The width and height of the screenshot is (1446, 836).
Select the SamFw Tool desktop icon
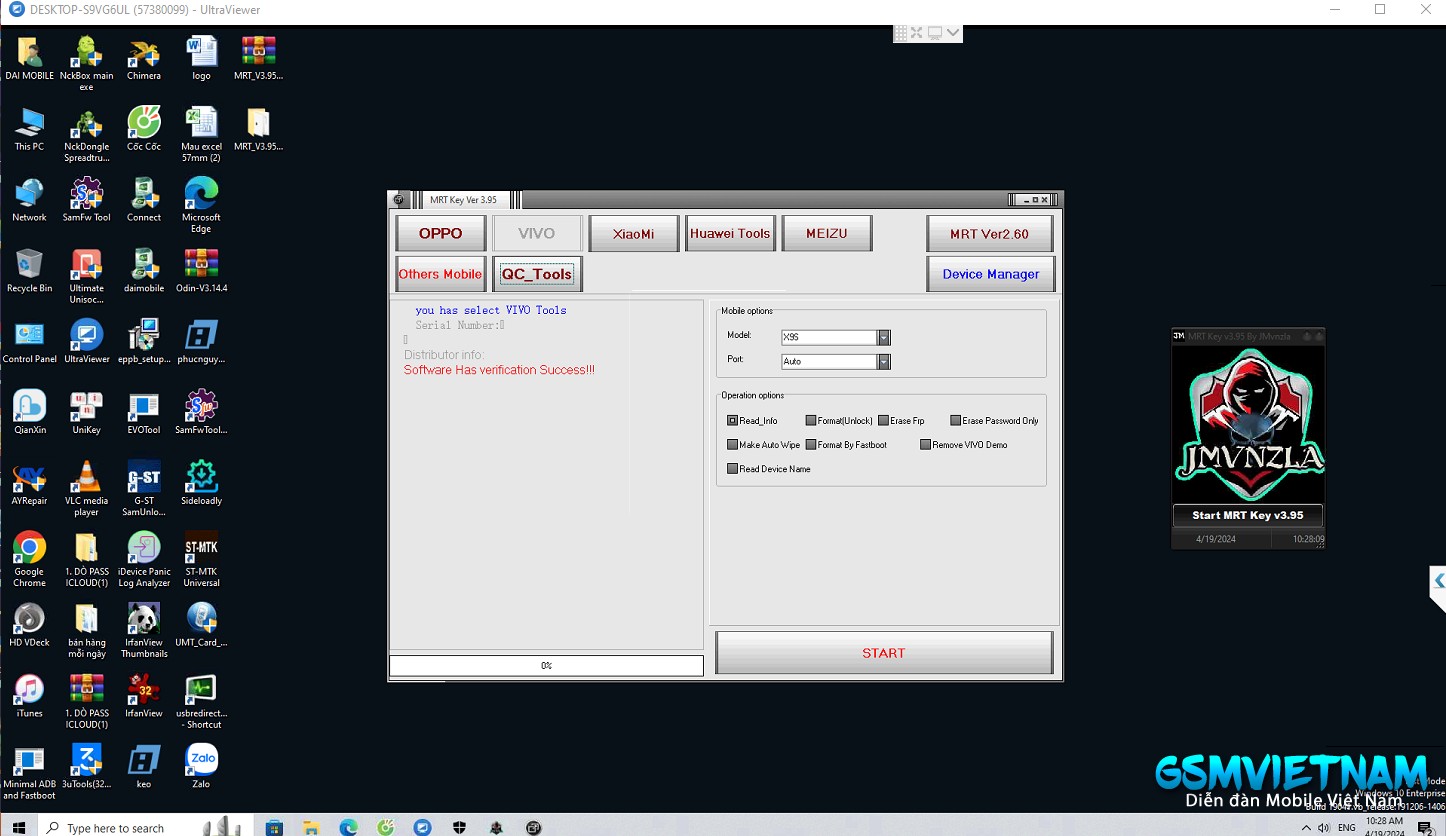[x=86, y=200]
